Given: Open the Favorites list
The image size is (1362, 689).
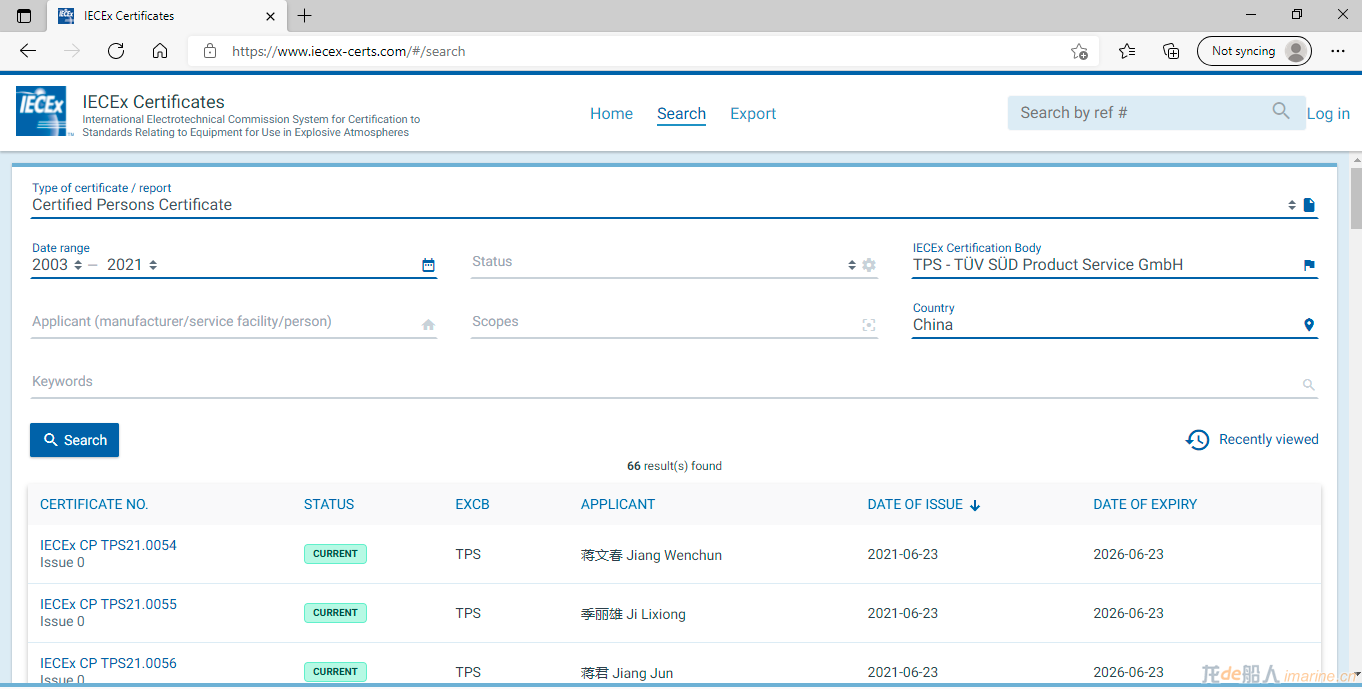Looking at the screenshot, I should coord(1127,51).
